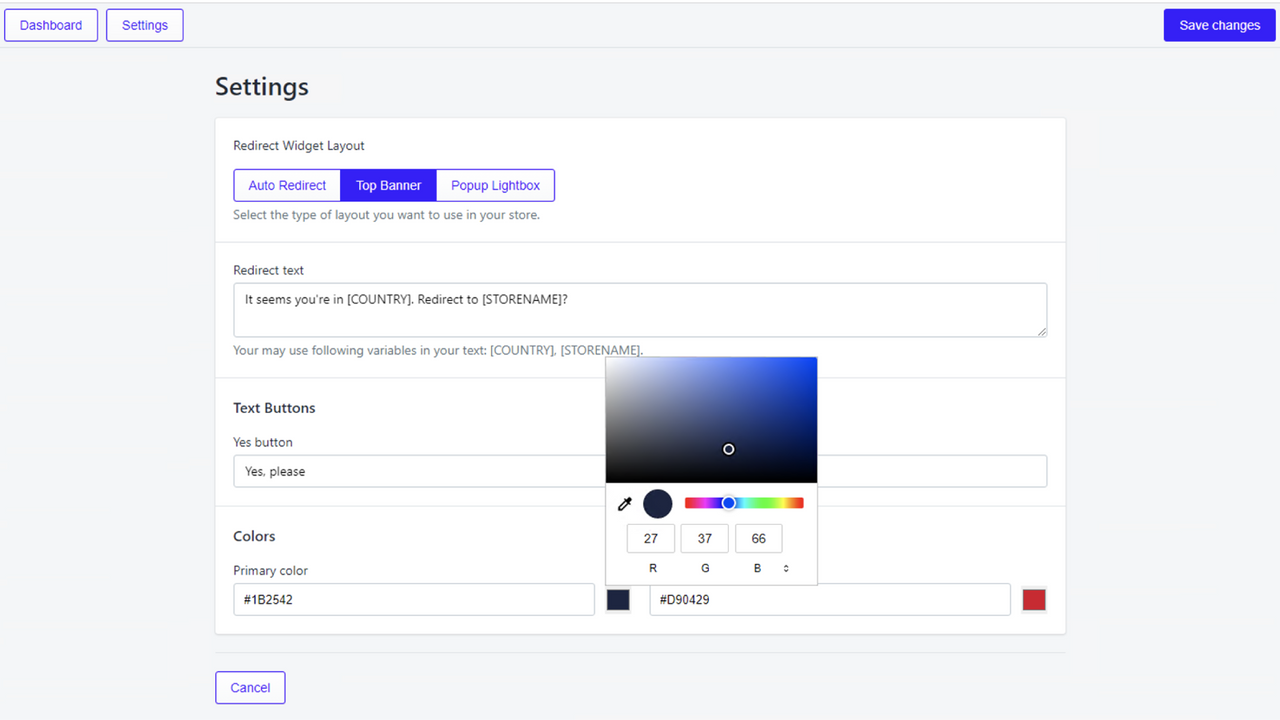Select Popup Lightbox layout

(495, 185)
